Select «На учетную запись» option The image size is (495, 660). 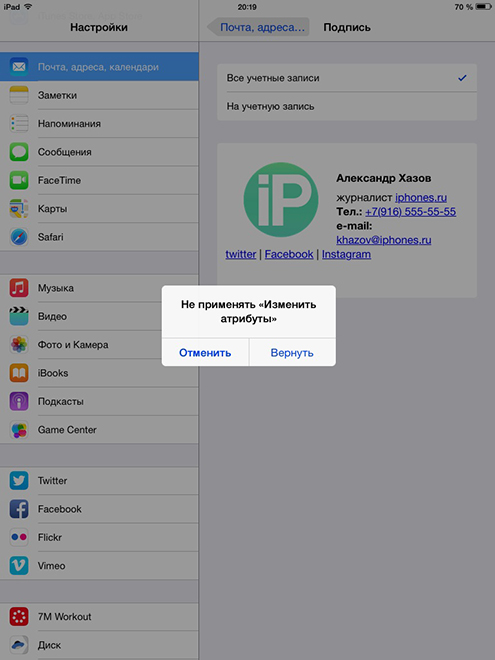(x=347, y=106)
